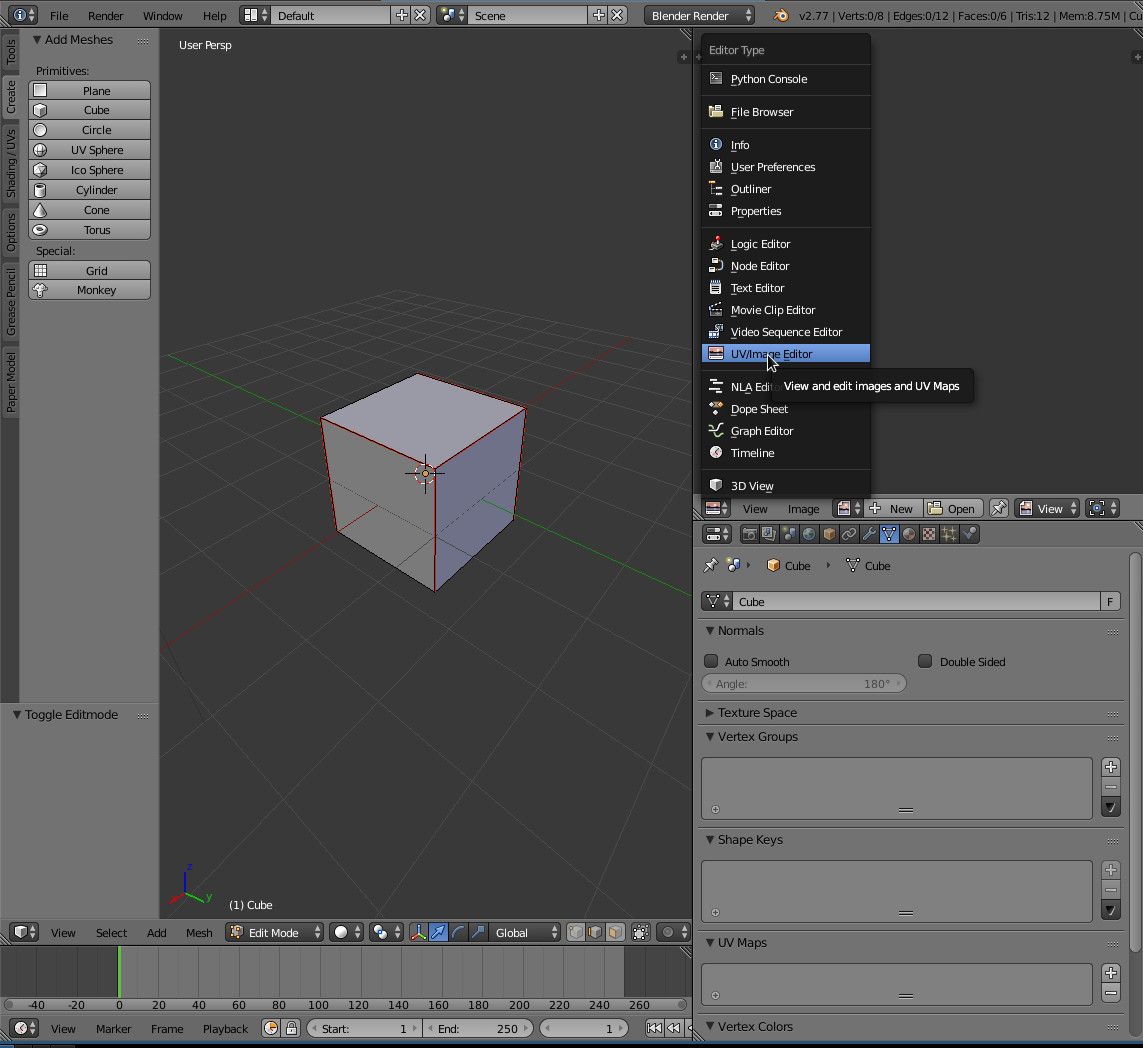The image size is (1143, 1048).
Task: Open the Texture properties tab (checker icon)
Action: 929,533
